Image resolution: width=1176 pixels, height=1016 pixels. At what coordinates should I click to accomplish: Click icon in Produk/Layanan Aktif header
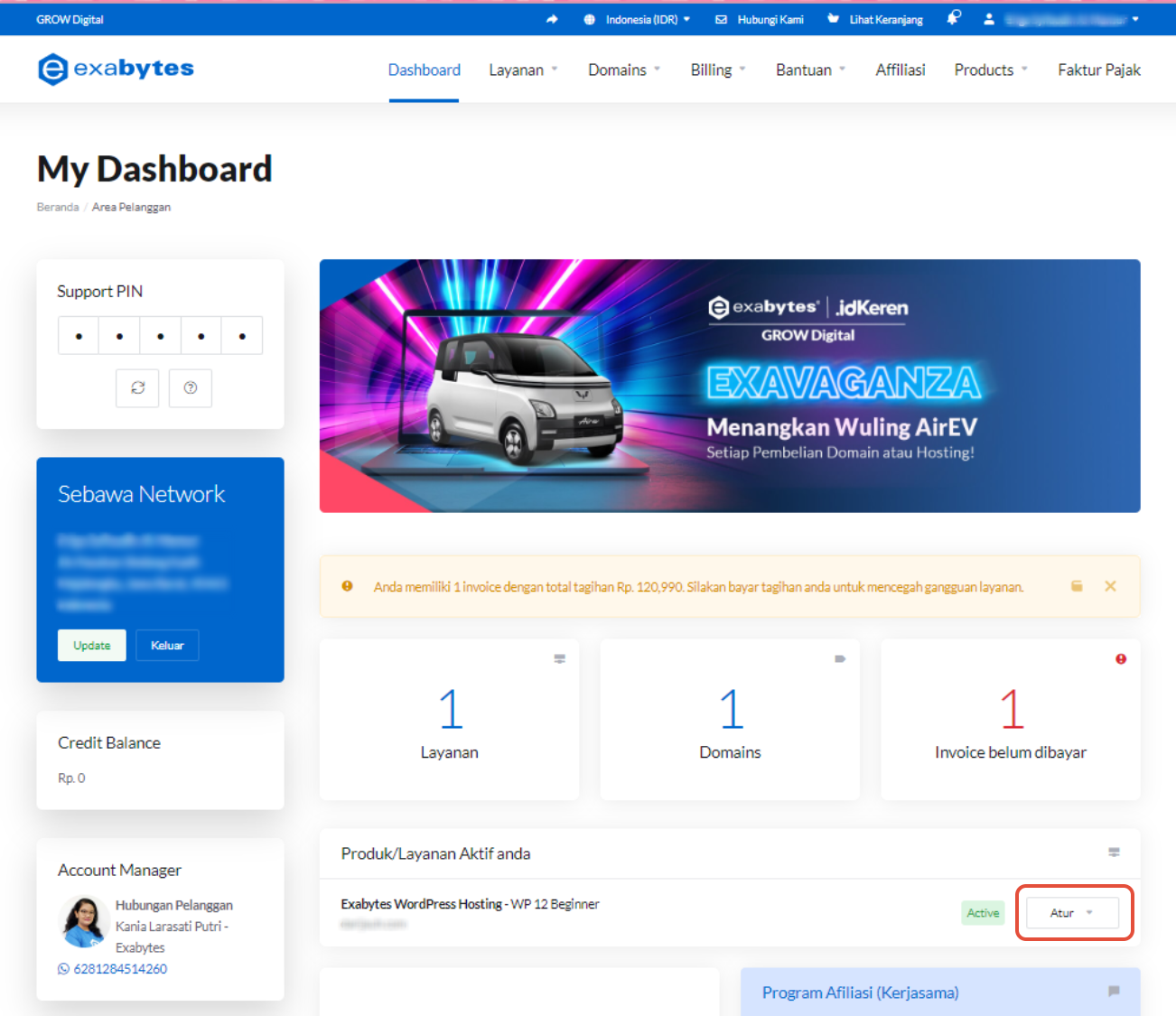click(x=1114, y=853)
